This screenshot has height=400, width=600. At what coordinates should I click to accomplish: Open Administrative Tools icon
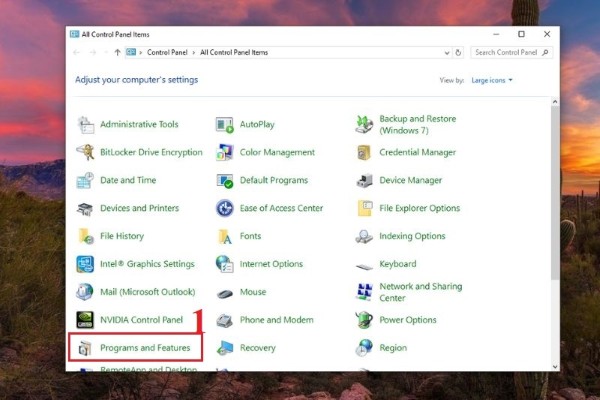(85, 124)
